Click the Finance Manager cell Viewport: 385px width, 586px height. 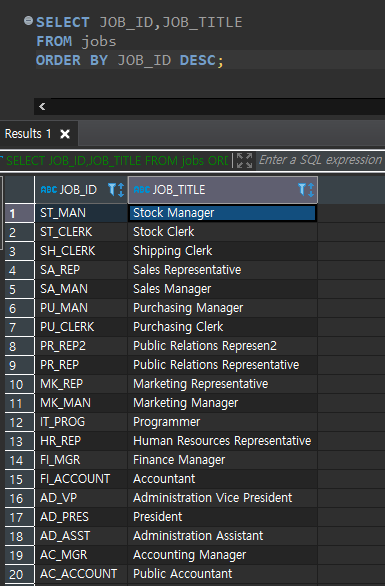point(223,460)
